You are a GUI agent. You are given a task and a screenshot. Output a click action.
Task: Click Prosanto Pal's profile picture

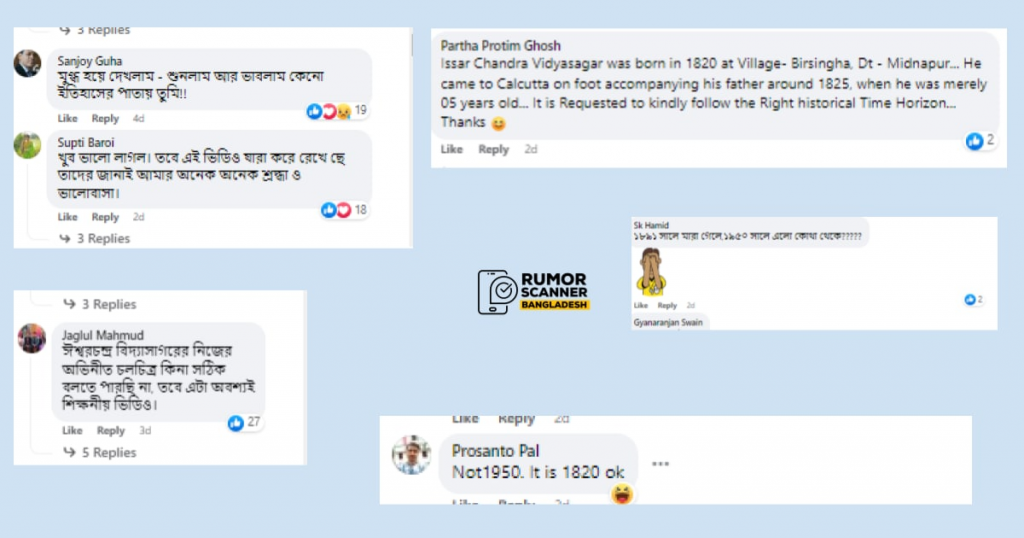point(411,454)
